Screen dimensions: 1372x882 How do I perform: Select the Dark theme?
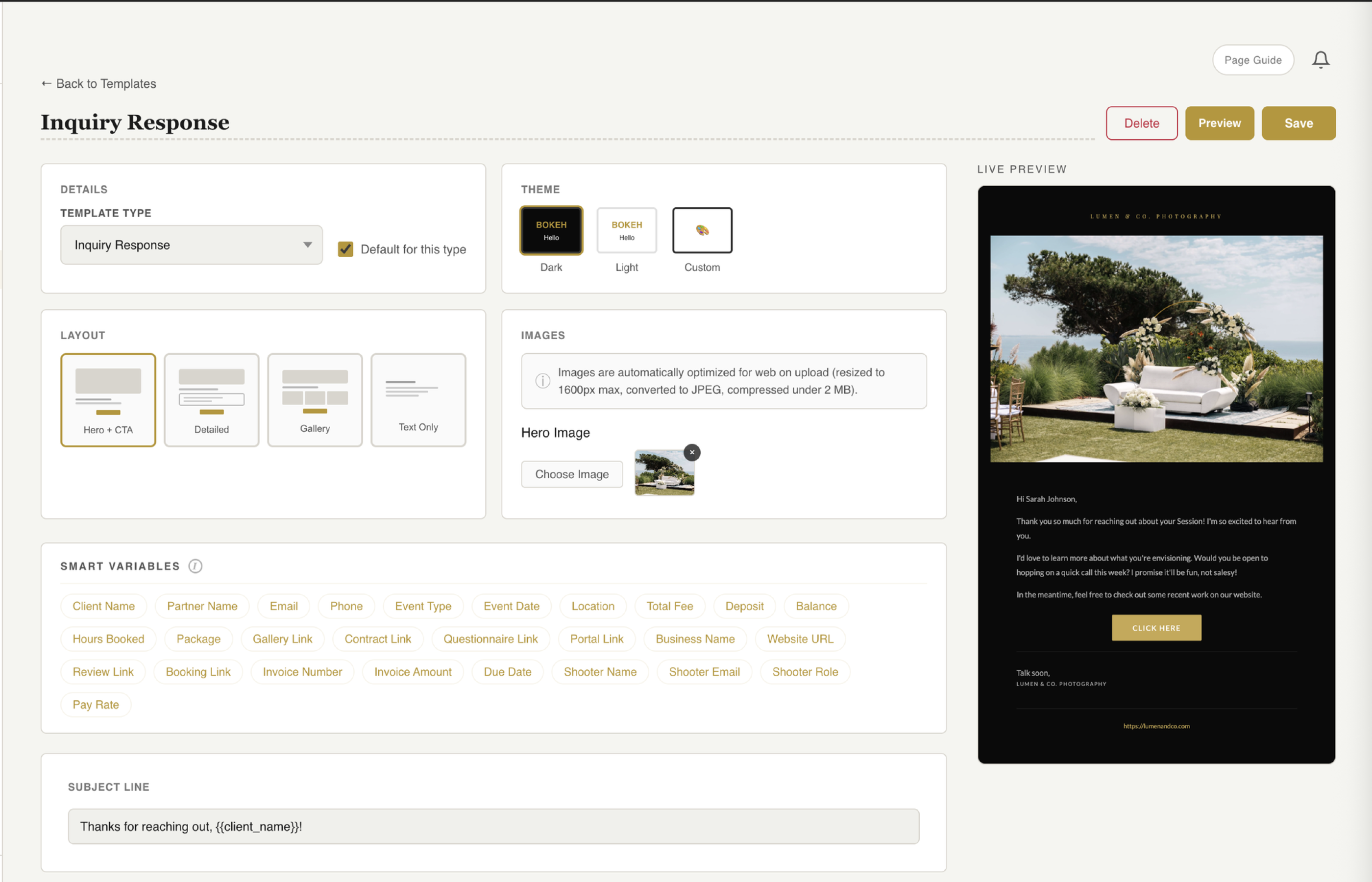(551, 230)
